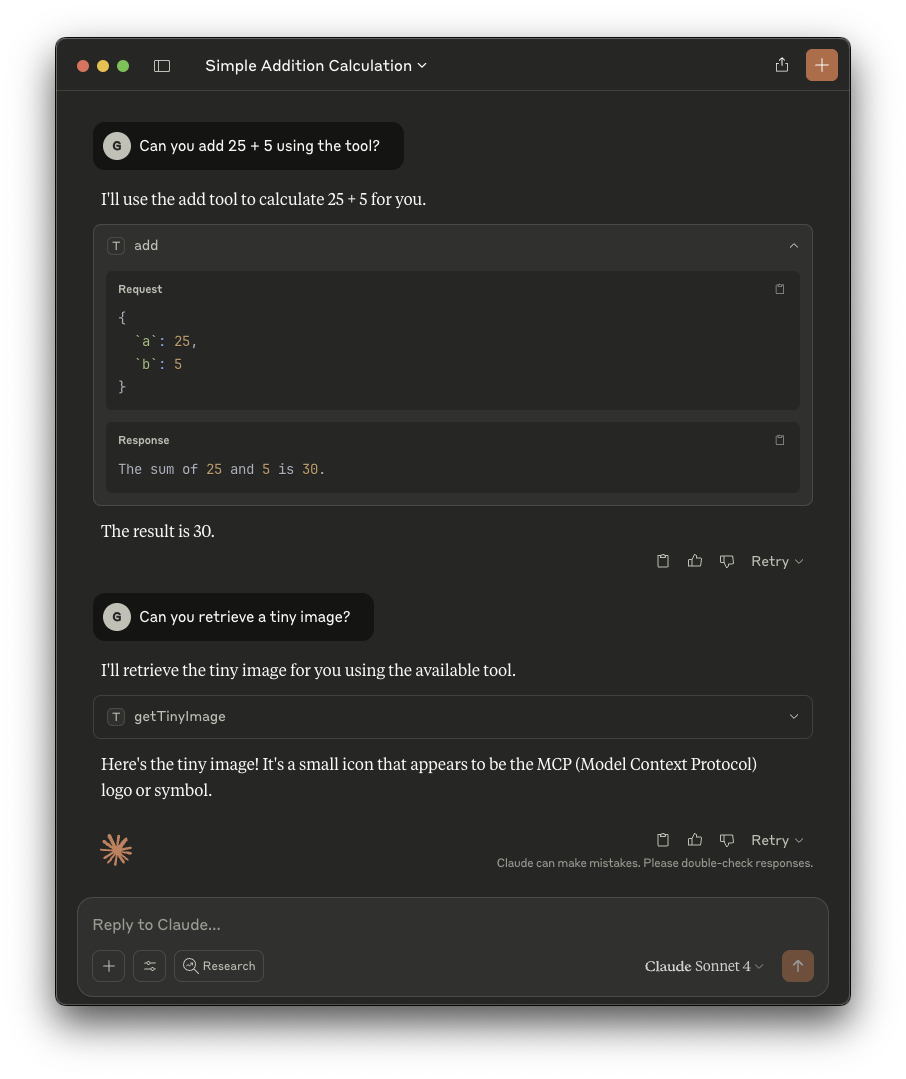Image resolution: width=906 pixels, height=1079 pixels.
Task: Copy the add tool Request JSON
Action: click(x=780, y=289)
